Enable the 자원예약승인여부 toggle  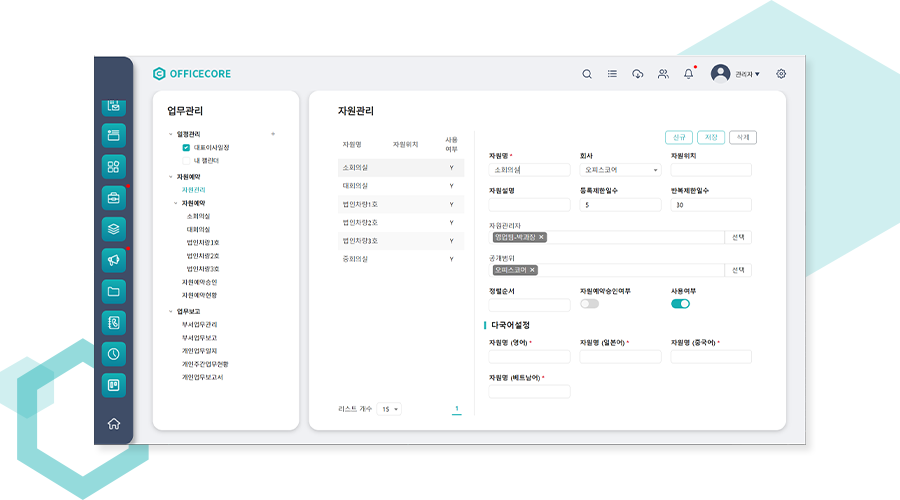(589, 304)
